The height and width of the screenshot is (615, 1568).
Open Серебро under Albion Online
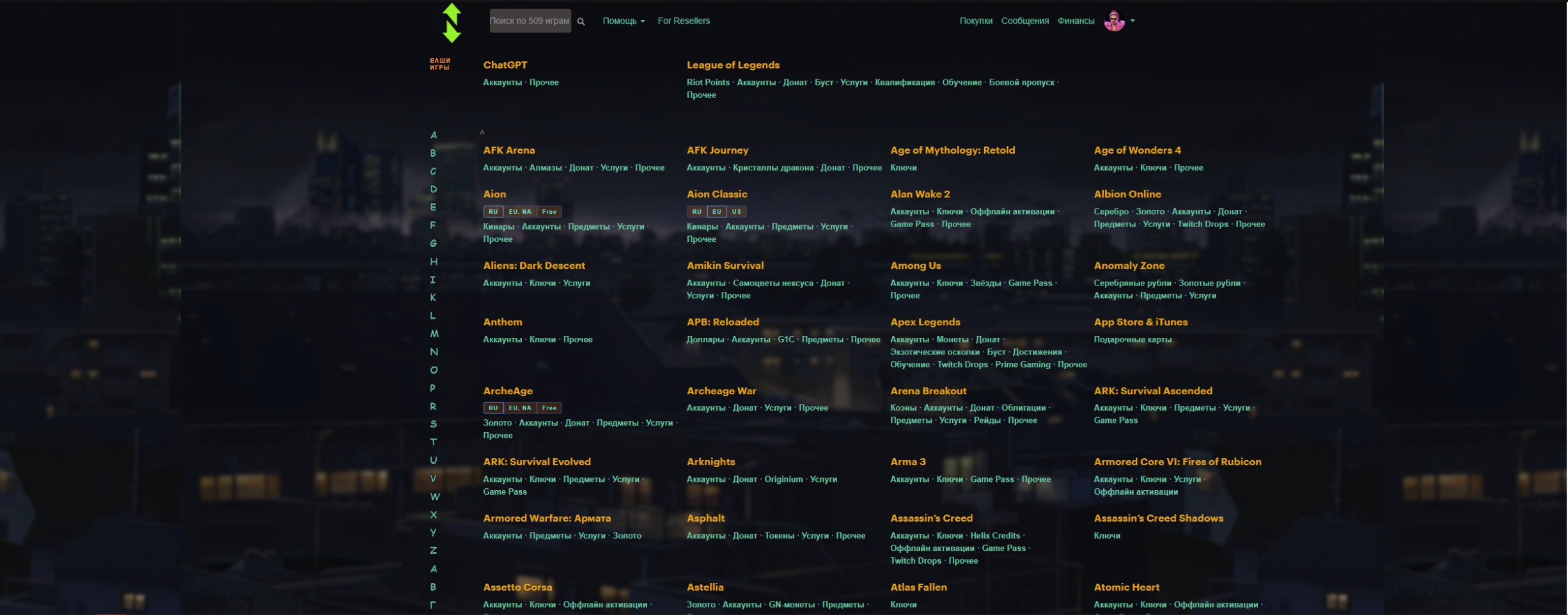click(x=1111, y=211)
